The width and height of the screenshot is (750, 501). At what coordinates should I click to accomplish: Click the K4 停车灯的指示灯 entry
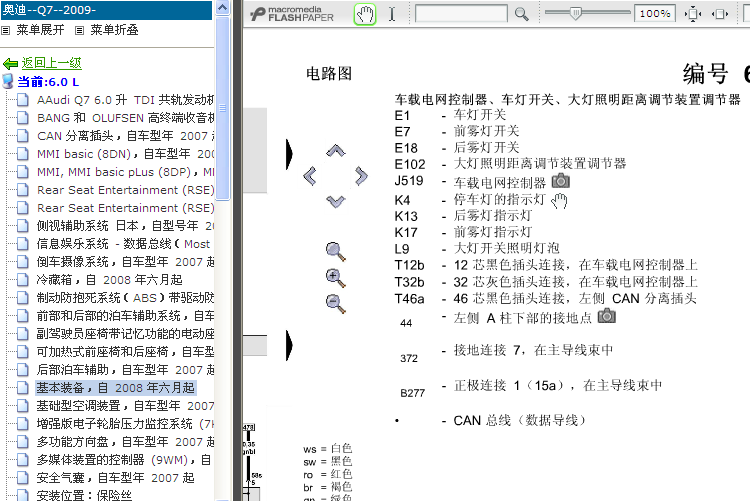pos(470,200)
